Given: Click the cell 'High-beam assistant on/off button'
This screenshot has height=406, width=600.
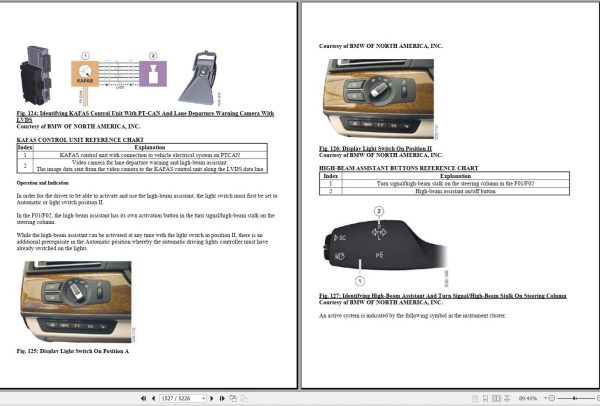Looking at the screenshot, I should tap(455, 191).
